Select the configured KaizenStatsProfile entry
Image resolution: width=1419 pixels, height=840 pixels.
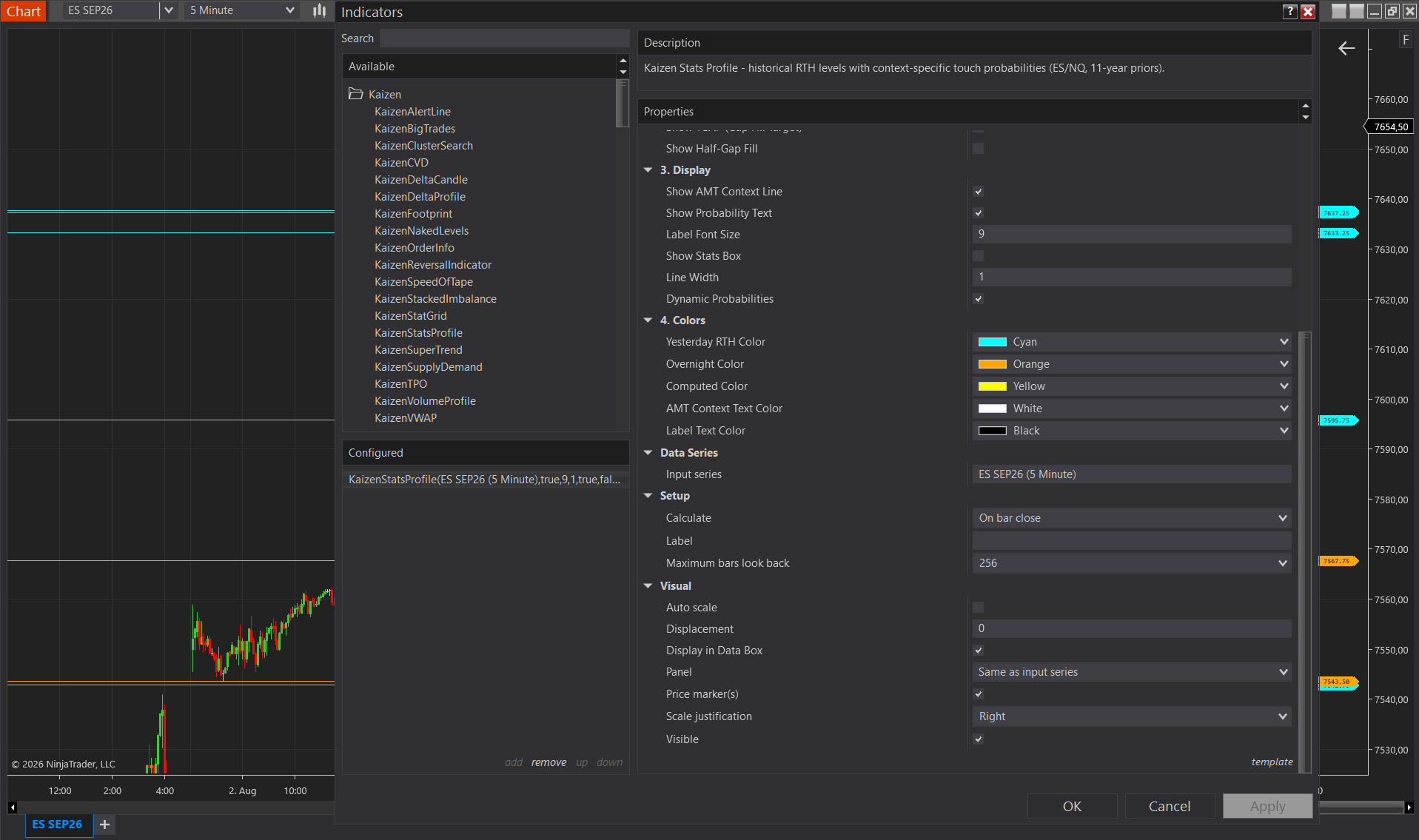click(x=486, y=480)
